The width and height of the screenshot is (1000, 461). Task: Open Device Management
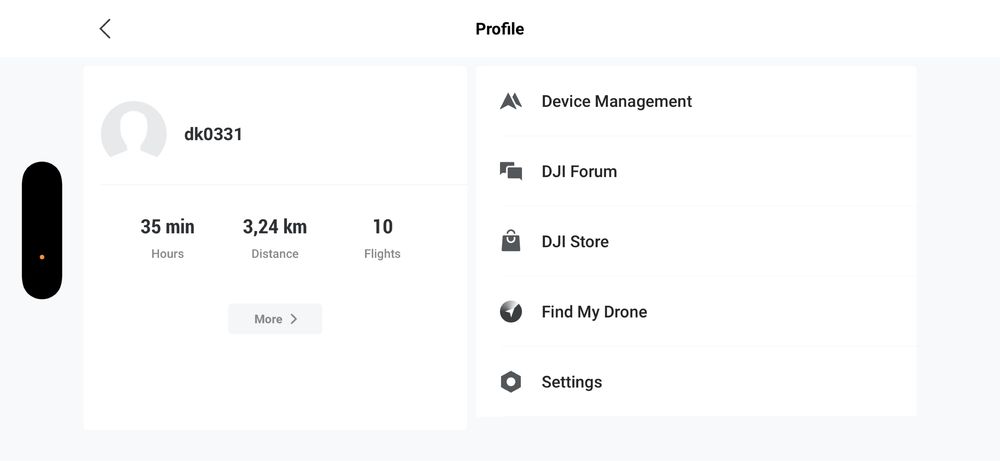click(x=696, y=101)
